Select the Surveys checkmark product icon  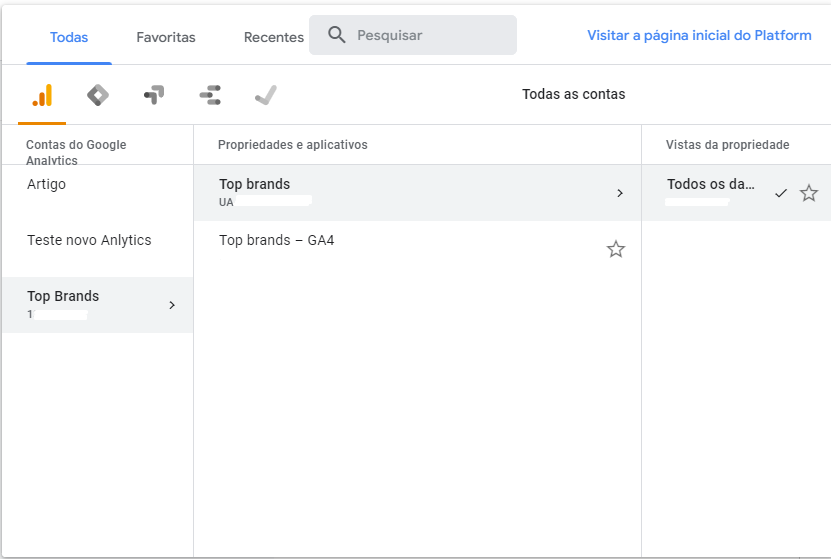(266, 95)
